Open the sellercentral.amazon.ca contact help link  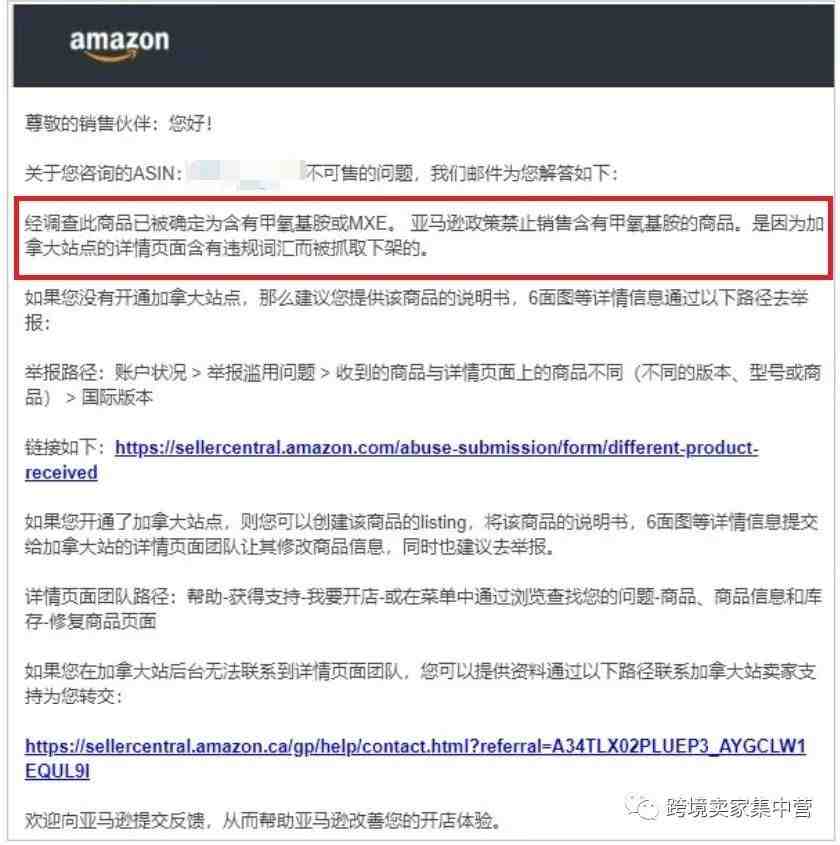415,746
